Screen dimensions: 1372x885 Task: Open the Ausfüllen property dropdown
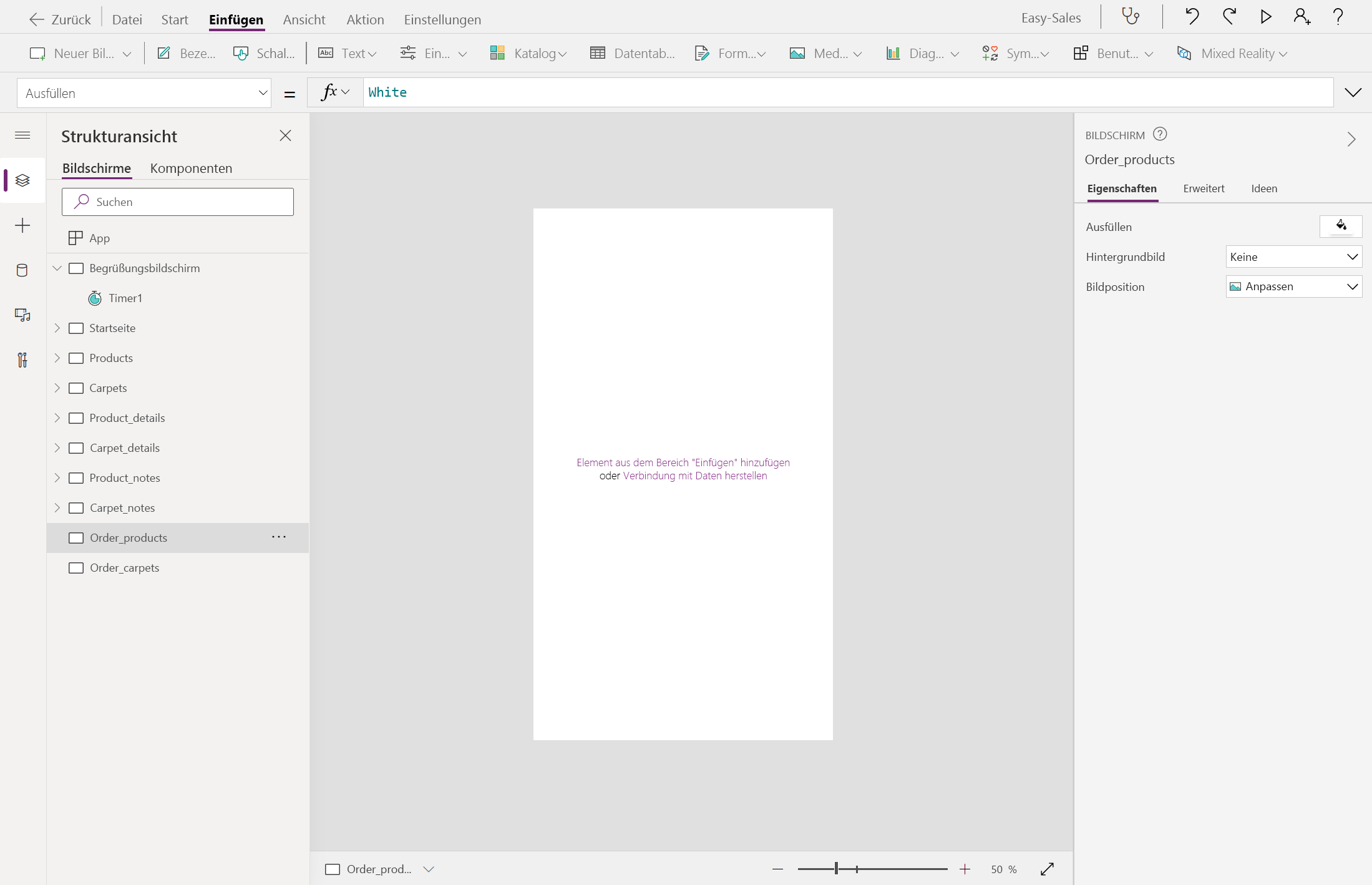pos(144,94)
